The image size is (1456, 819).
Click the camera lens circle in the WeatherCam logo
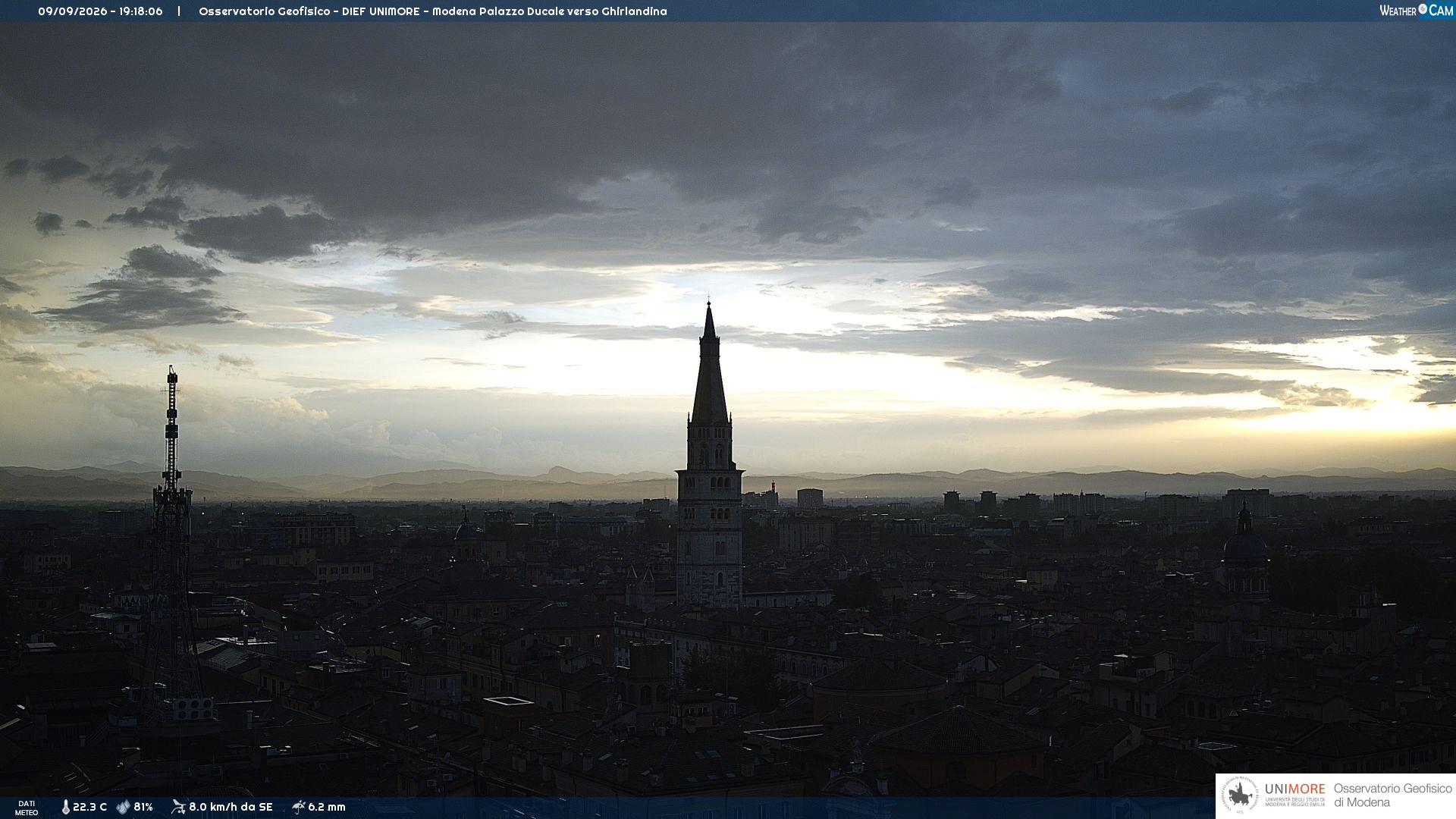1423,9
